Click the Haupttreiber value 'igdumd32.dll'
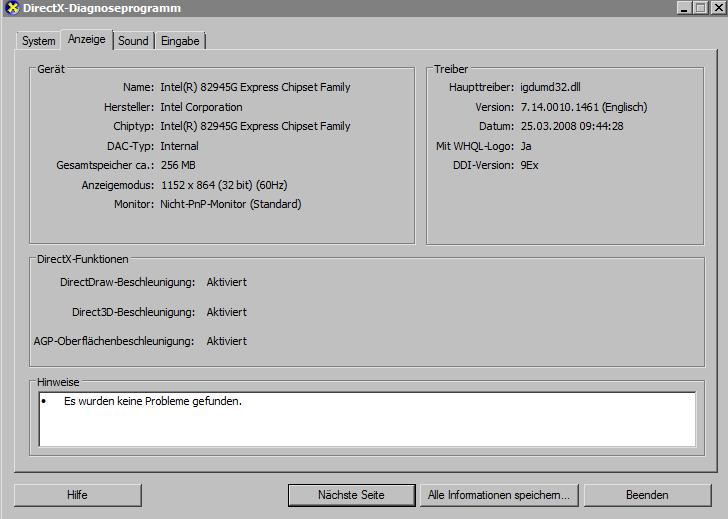 [x=550, y=87]
